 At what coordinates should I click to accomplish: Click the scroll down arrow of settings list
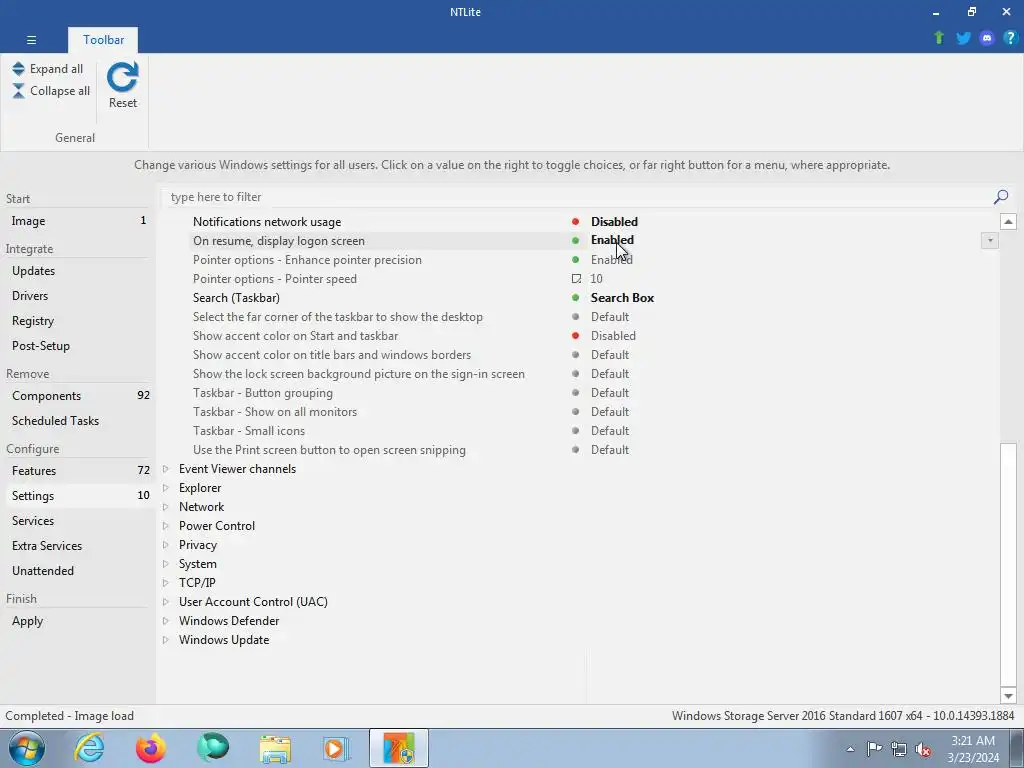click(1008, 696)
